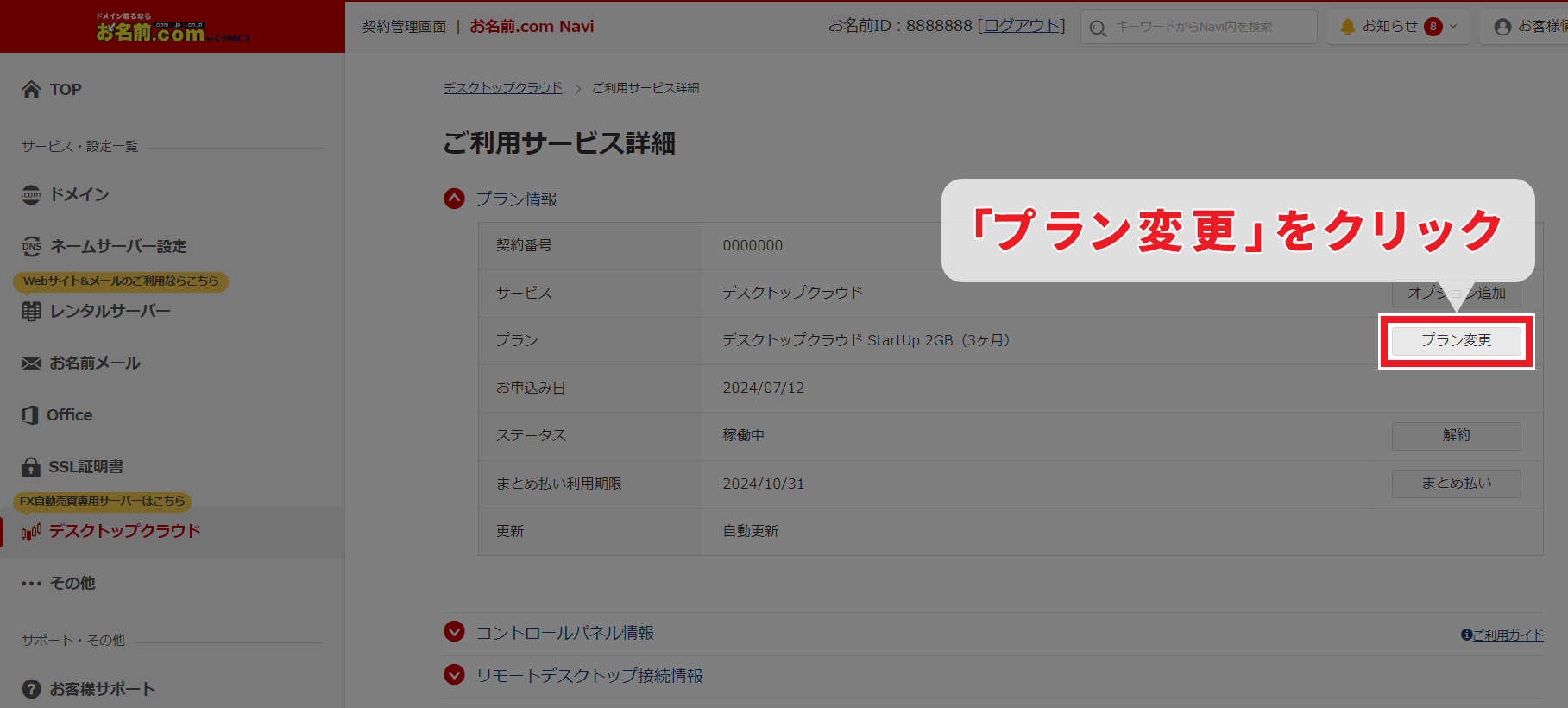
Task: Click the お名前.com logo
Action: [x=173, y=28]
